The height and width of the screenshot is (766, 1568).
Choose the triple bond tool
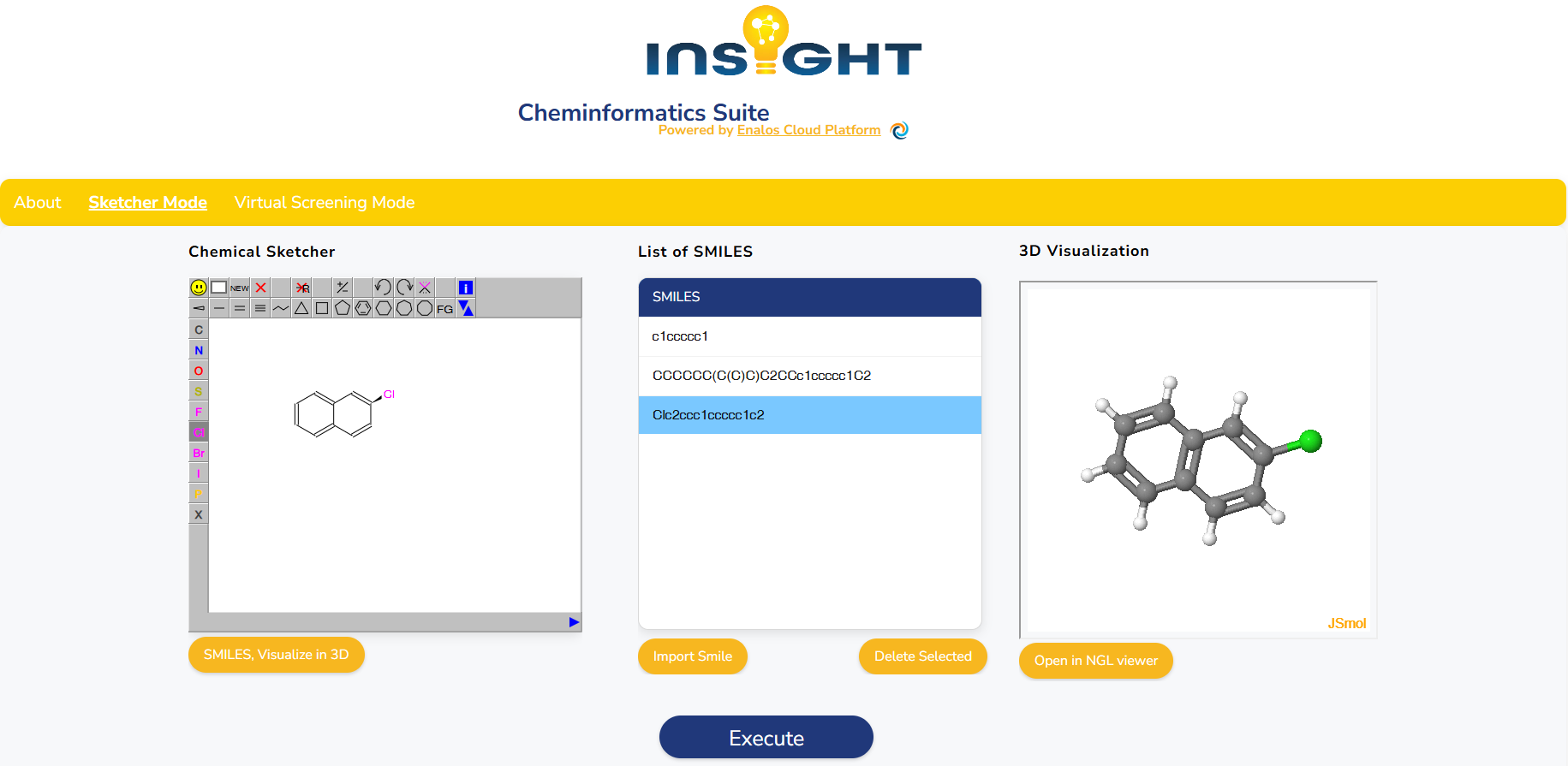[260, 308]
